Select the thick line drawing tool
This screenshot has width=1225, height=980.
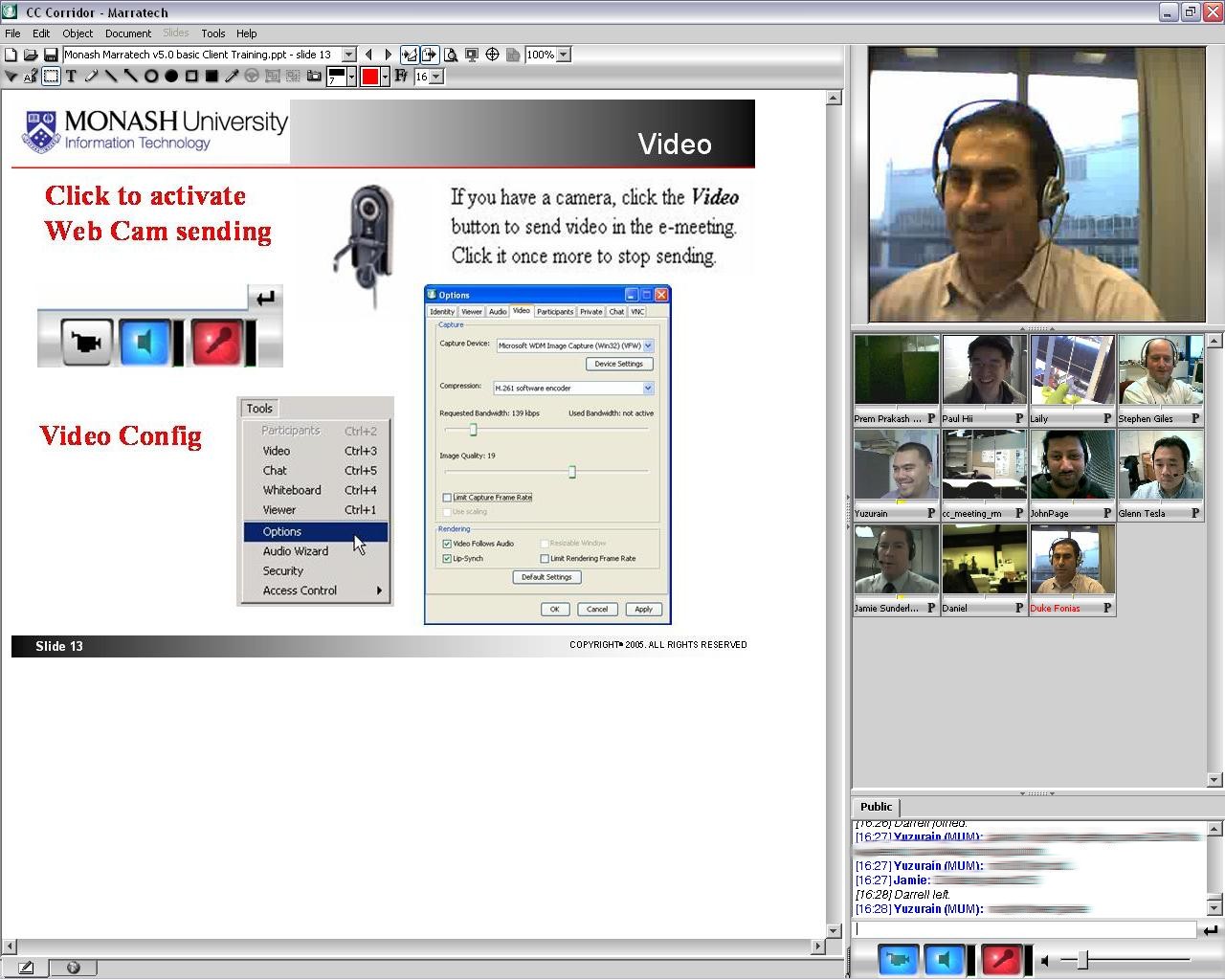[x=131, y=76]
